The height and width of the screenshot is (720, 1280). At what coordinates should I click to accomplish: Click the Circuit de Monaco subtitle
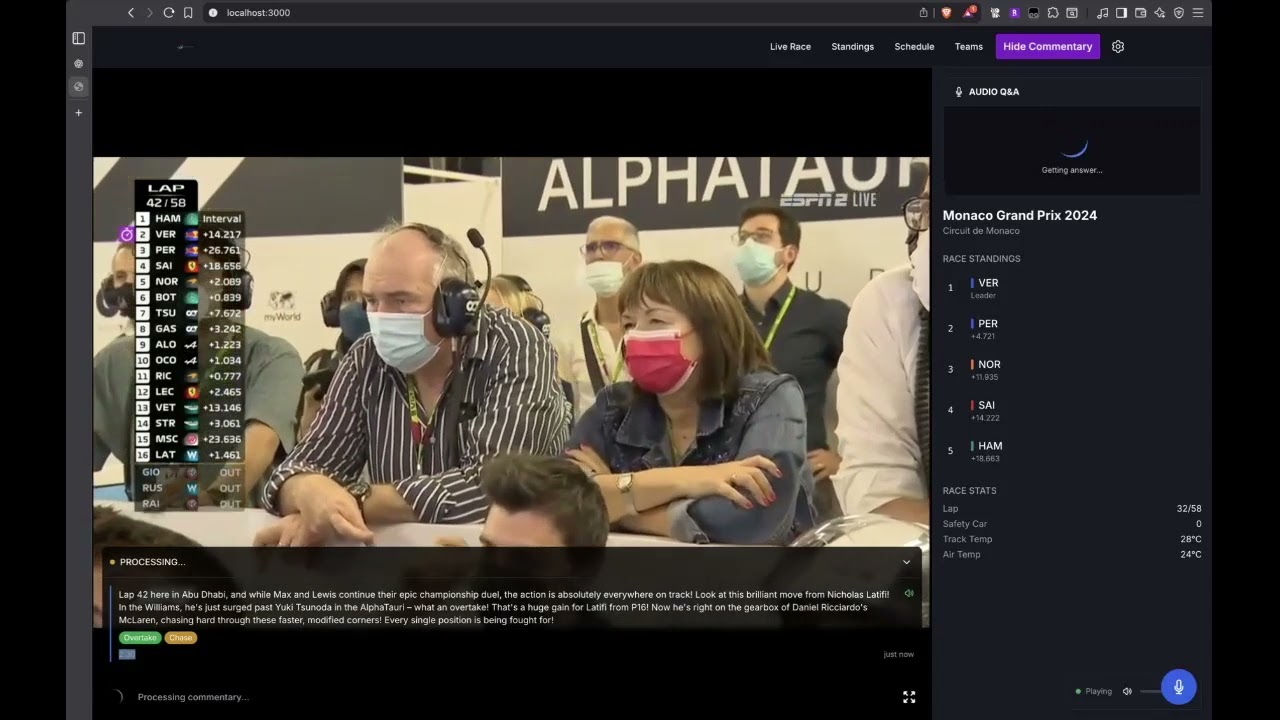click(x=981, y=231)
